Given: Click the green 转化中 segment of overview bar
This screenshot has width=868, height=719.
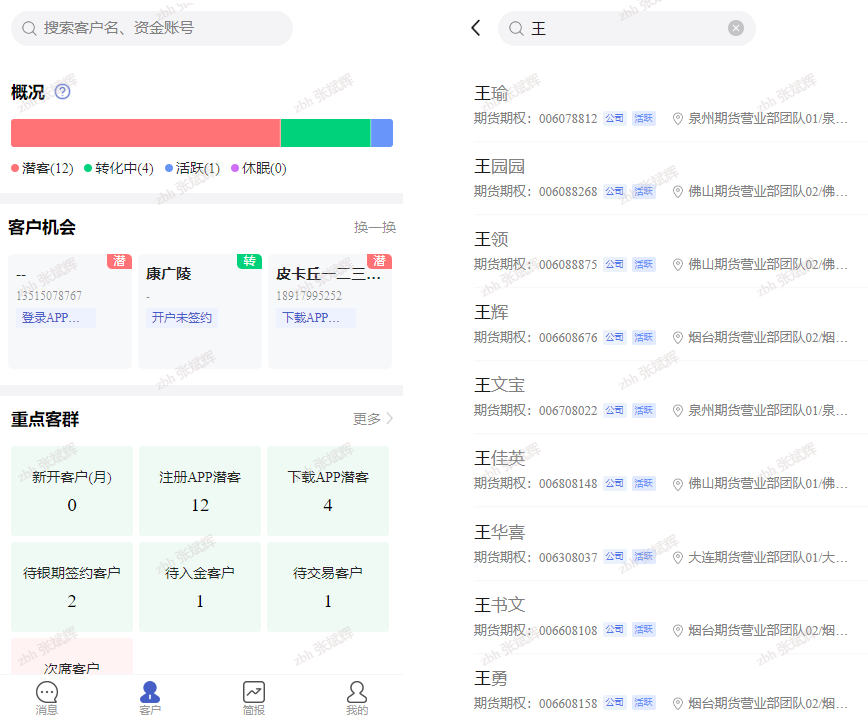Looking at the screenshot, I should tap(326, 133).
